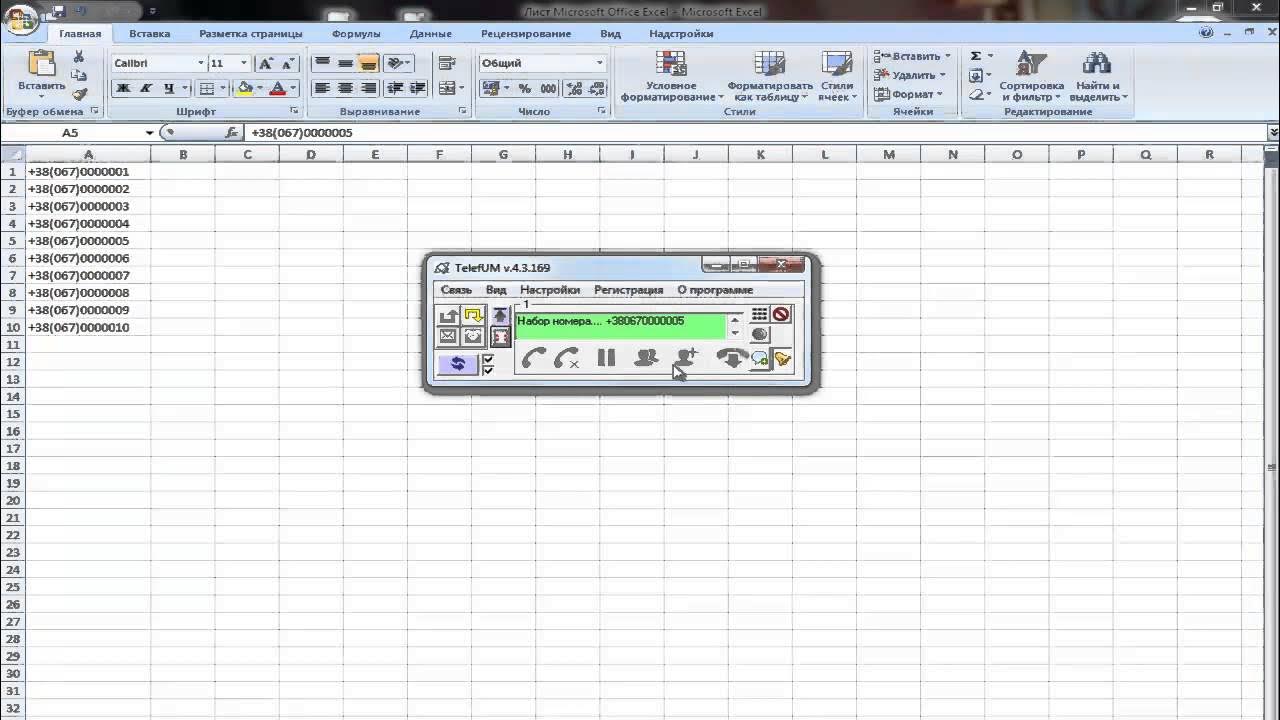Image resolution: width=1280 pixels, height=720 pixels.
Task: Open the Общий number format dropdown
Action: (x=600, y=63)
